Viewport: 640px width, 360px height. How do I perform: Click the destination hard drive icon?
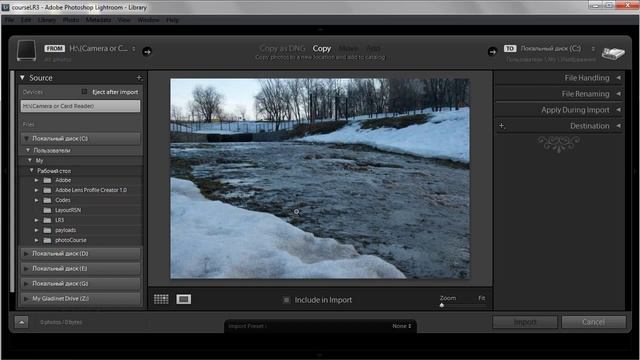[x=613, y=53]
